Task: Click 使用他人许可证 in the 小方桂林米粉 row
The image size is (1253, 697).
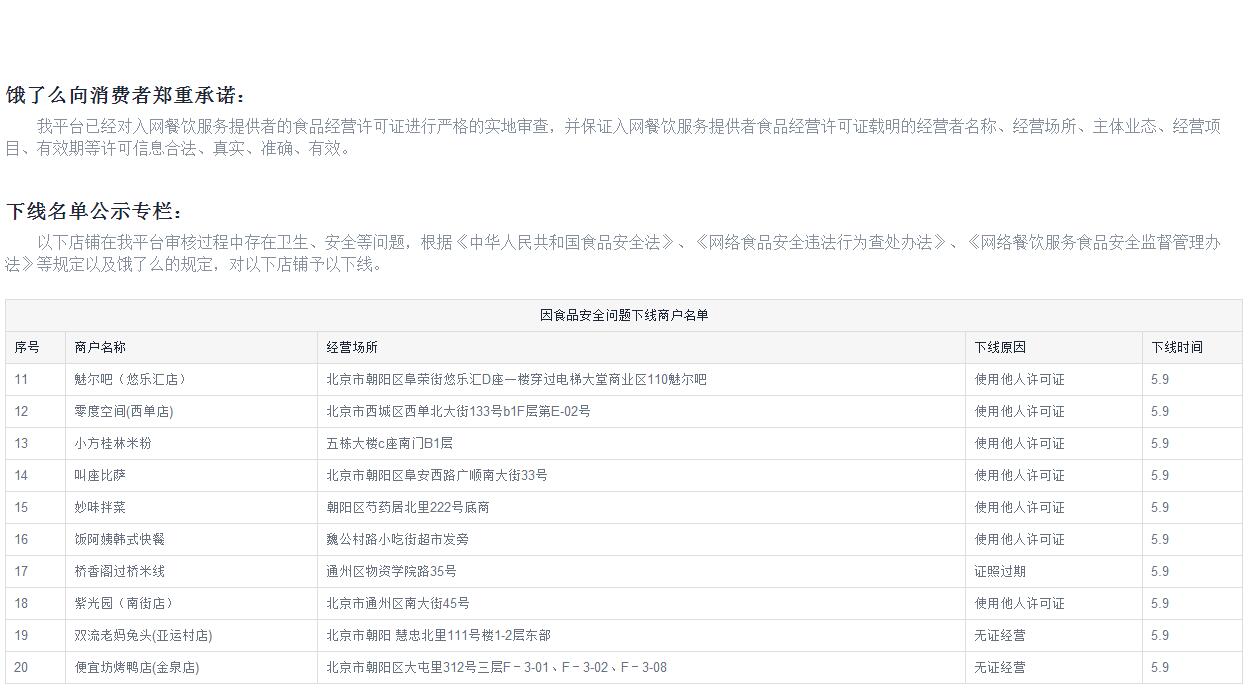Action: tap(1019, 443)
